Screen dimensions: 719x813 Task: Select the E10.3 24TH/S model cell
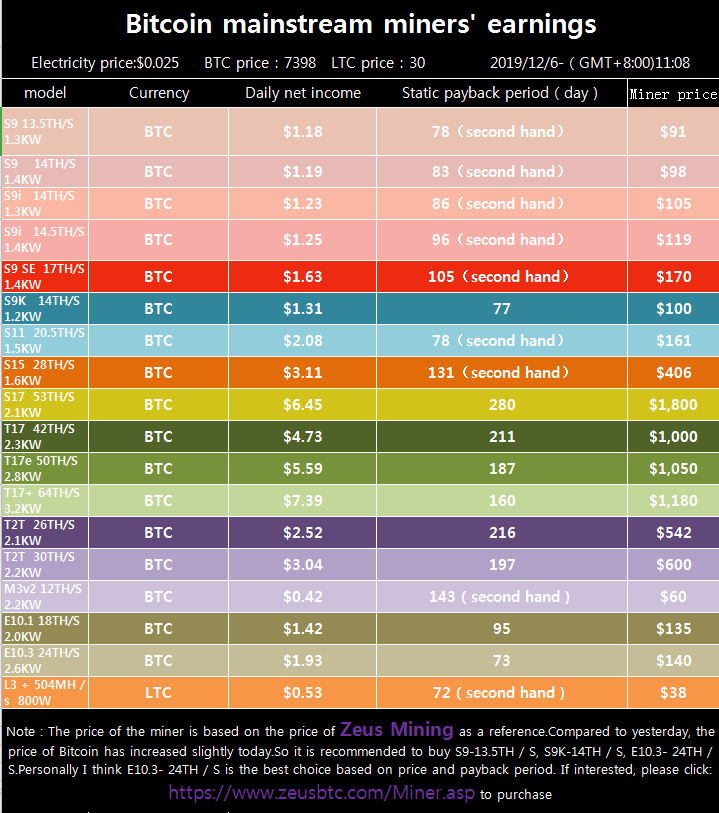[x=45, y=660]
